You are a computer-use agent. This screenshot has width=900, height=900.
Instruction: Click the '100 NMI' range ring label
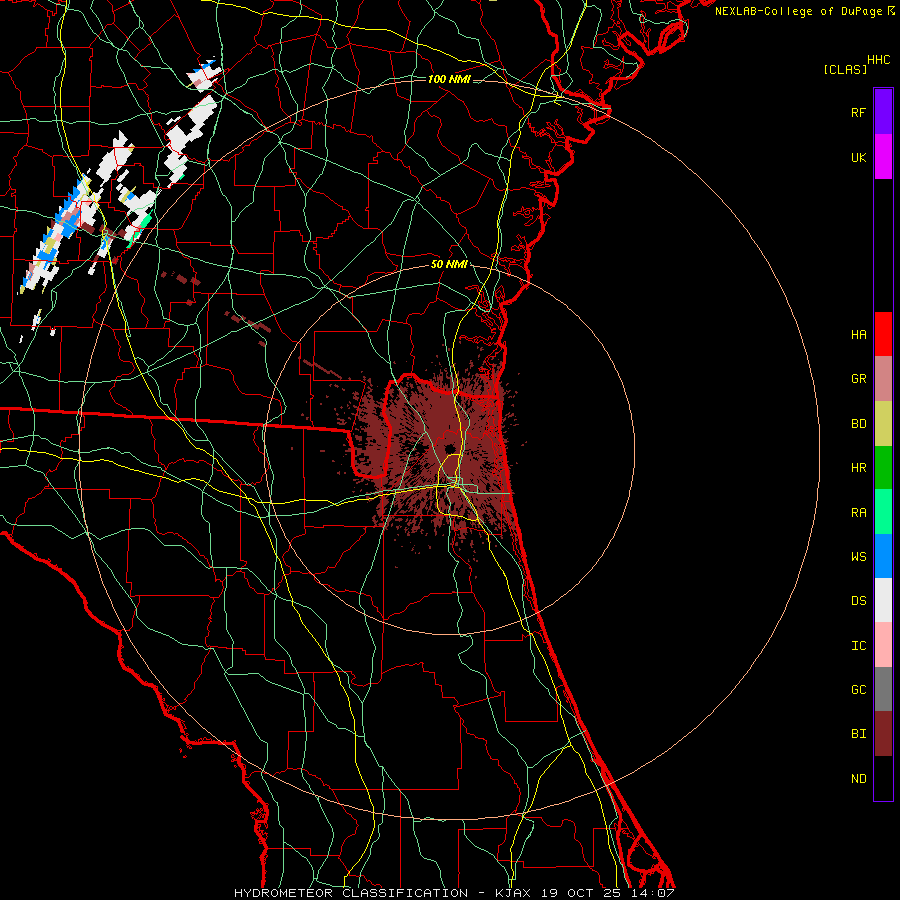pyautogui.click(x=449, y=79)
